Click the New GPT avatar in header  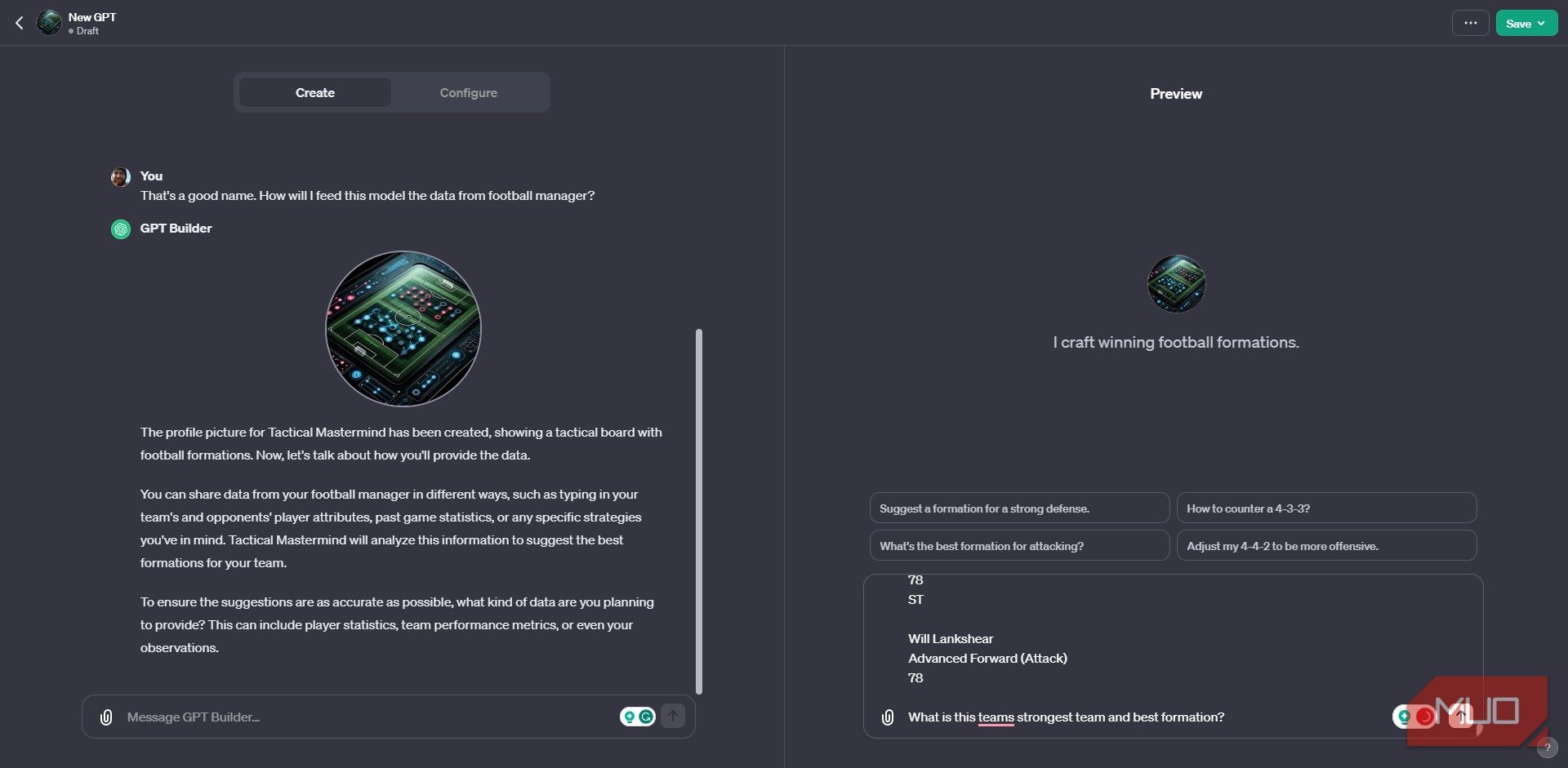point(50,23)
